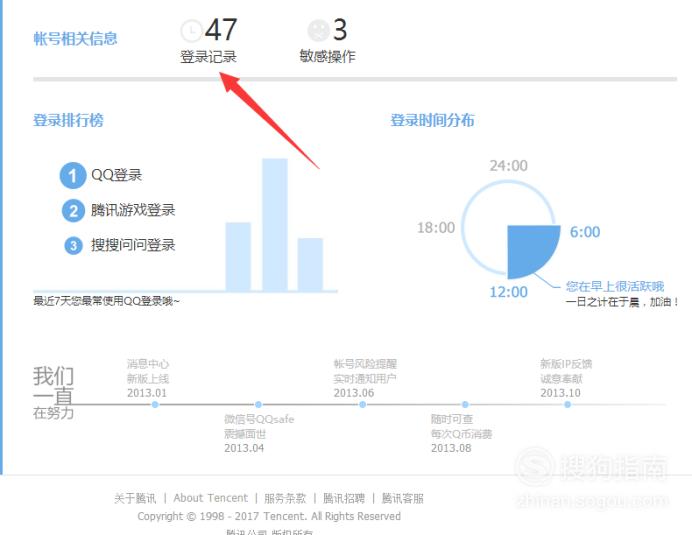Image resolution: width=692 pixels, height=535 pixels.
Task: Click the 搜搜问问登录 ranking label
Action: (x=133, y=245)
